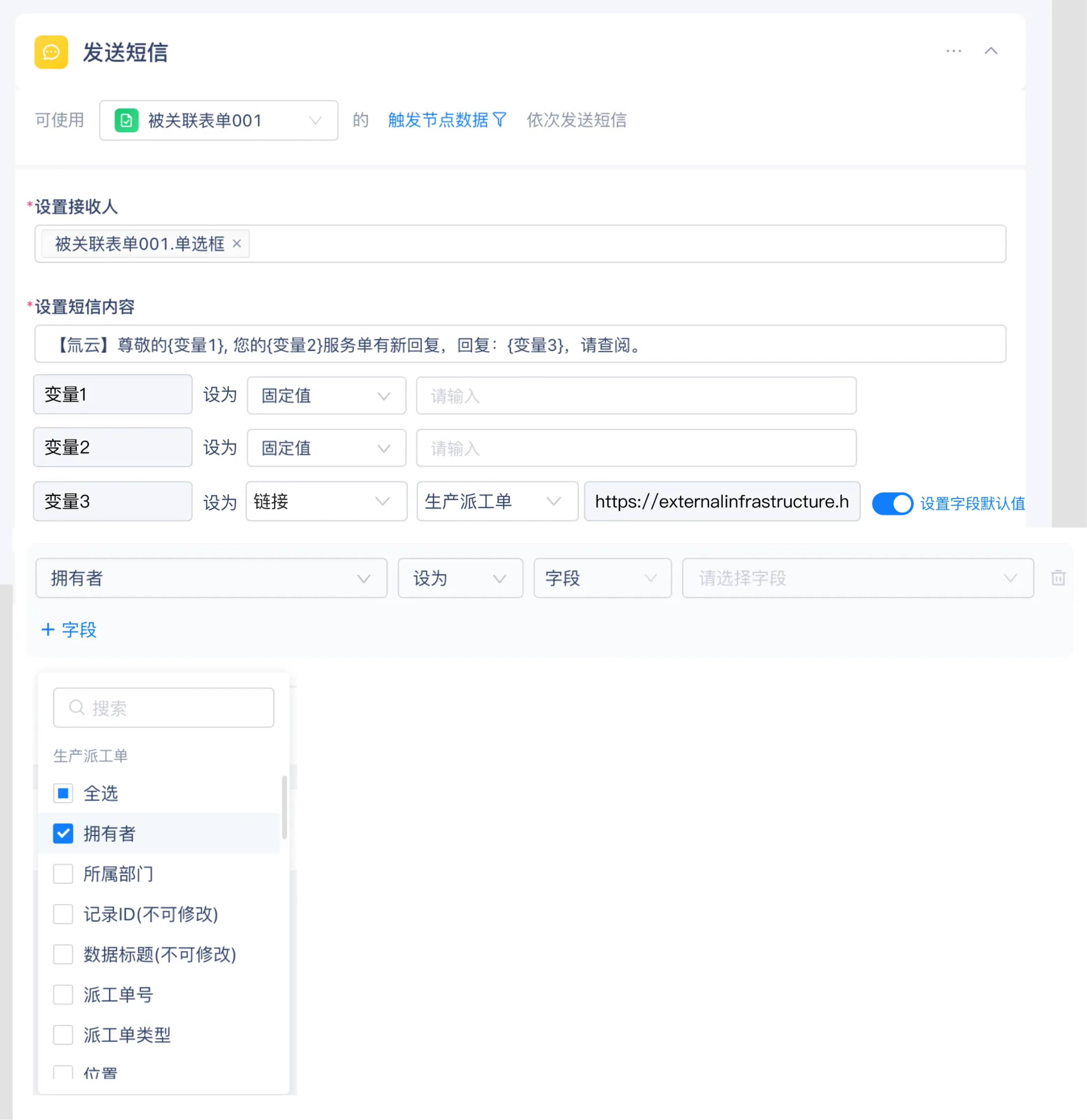Open the 请选择字段 dropdown
The height and width of the screenshot is (1120, 1087).
coord(858,578)
